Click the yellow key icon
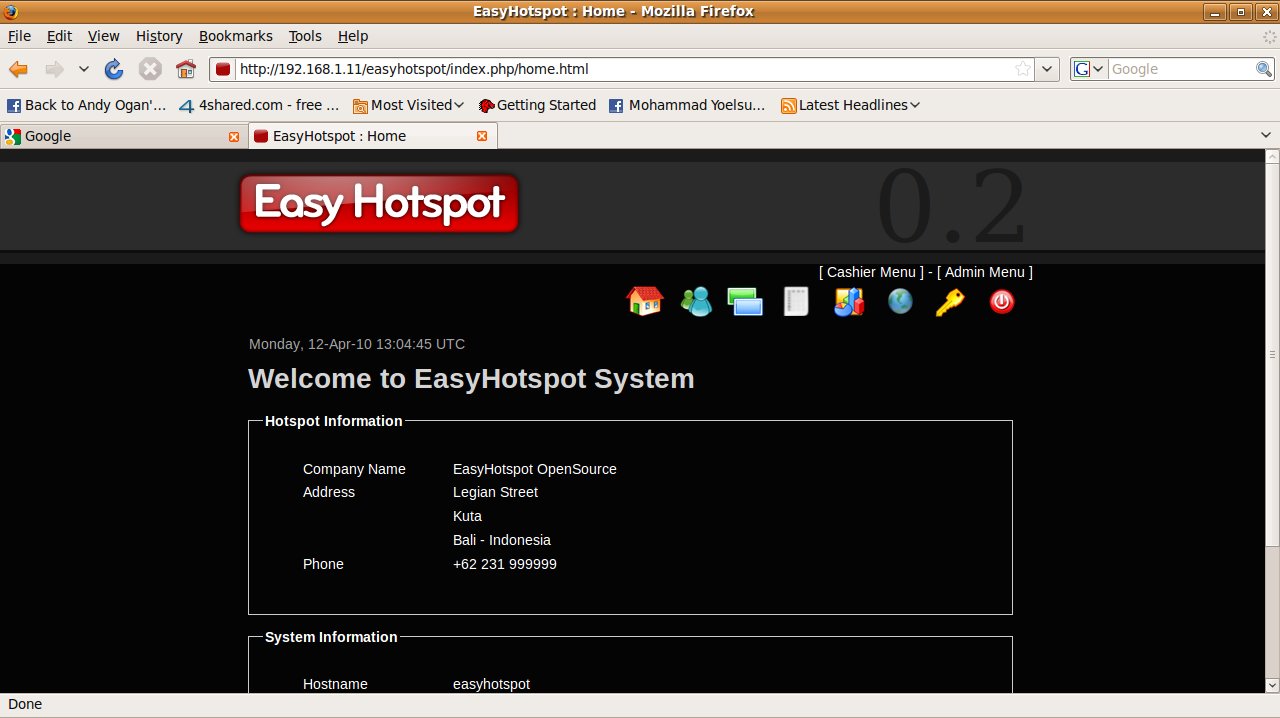Screen dimensions: 1280x718 tap(949, 301)
